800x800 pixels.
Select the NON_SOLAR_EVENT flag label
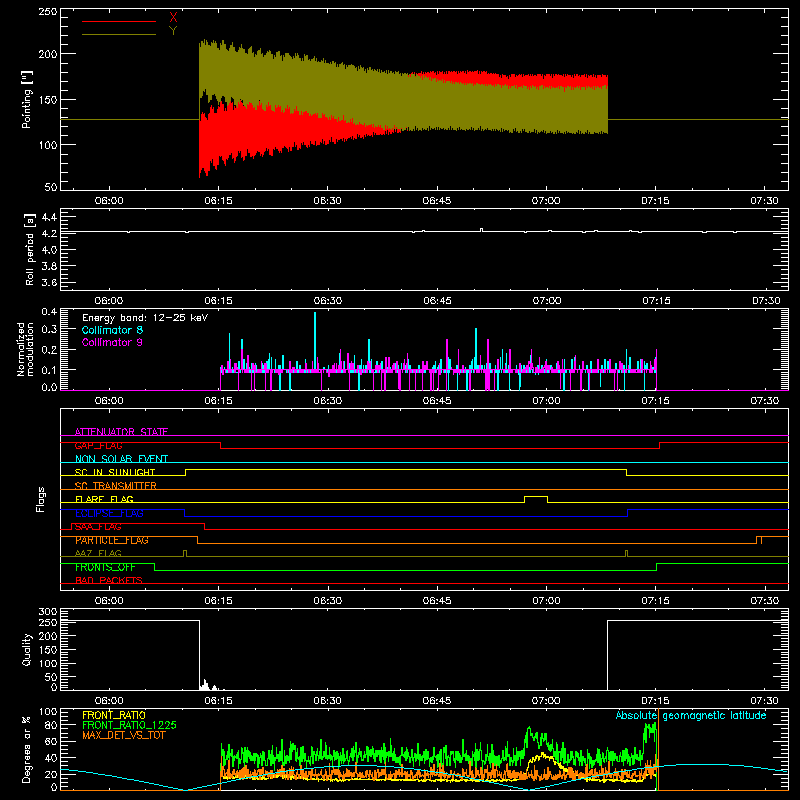click(121, 459)
